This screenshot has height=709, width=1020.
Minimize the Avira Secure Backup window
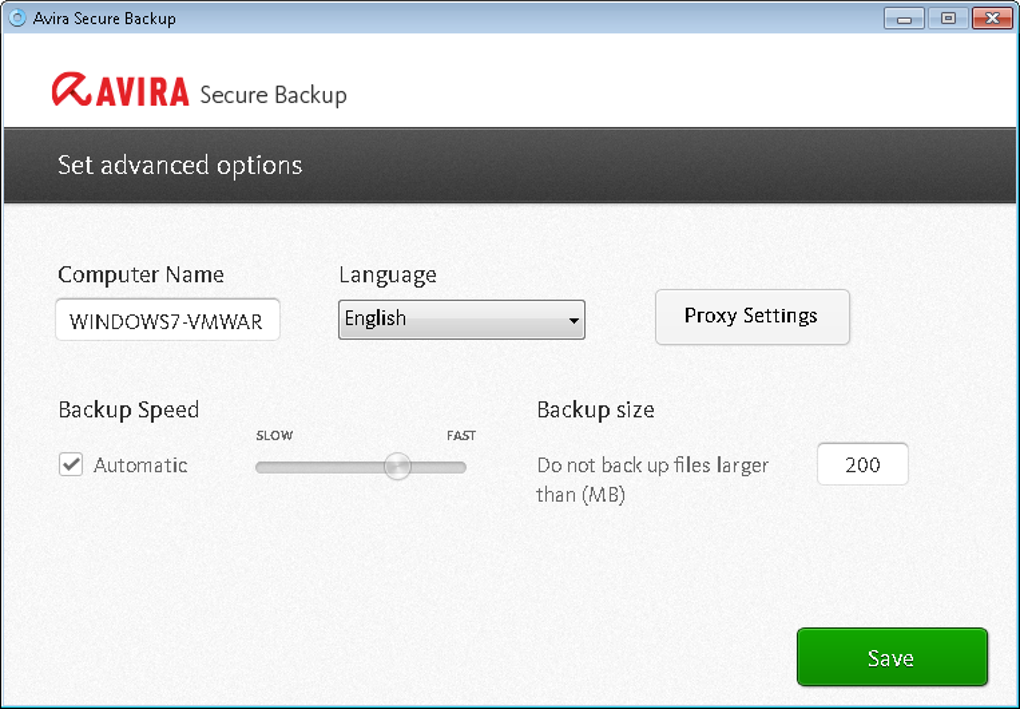coord(904,18)
